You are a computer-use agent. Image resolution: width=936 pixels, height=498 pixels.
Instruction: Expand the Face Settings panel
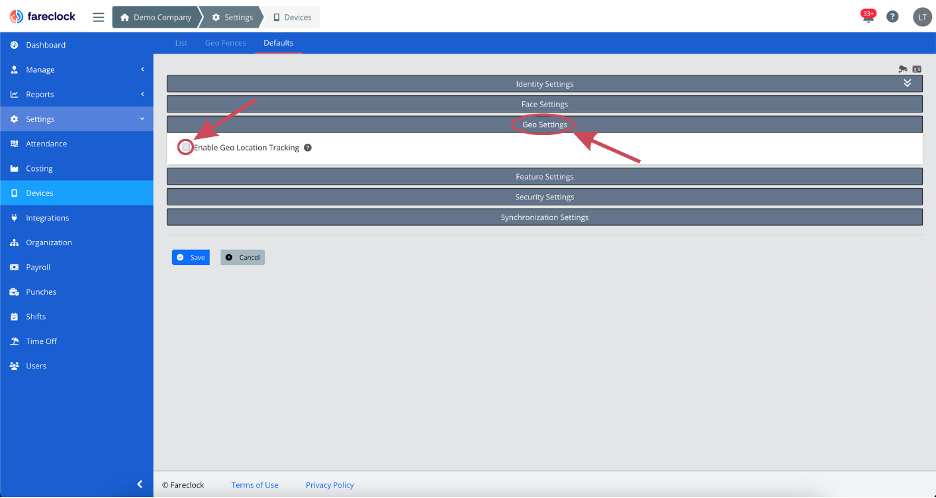pyautogui.click(x=544, y=104)
